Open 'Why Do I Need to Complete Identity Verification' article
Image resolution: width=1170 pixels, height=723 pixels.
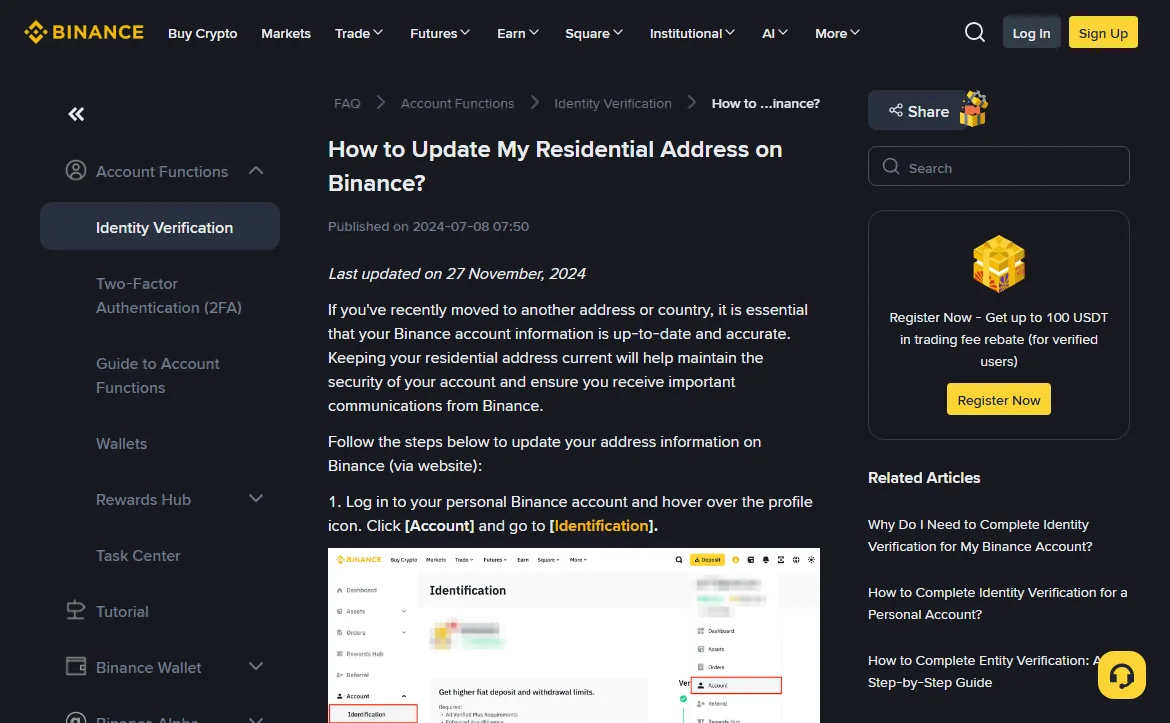(980, 535)
